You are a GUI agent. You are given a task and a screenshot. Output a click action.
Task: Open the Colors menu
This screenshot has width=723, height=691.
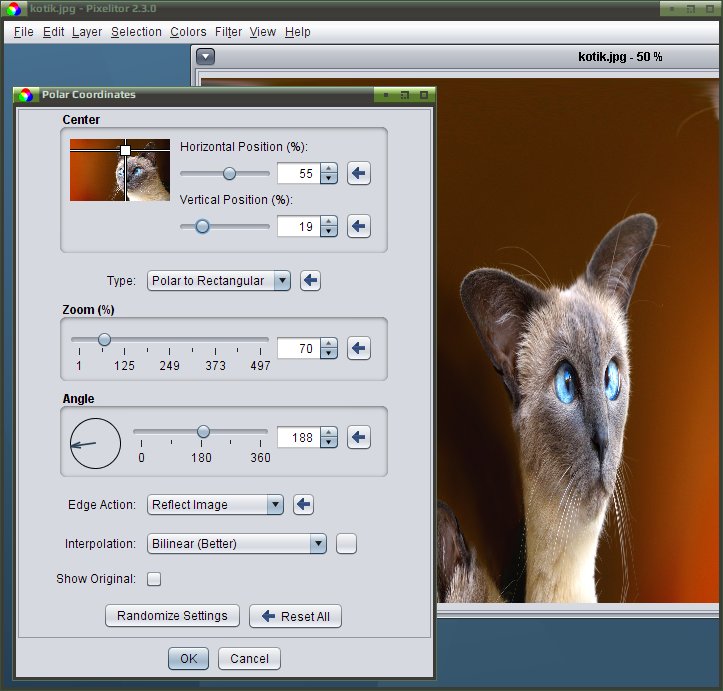tap(188, 32)
